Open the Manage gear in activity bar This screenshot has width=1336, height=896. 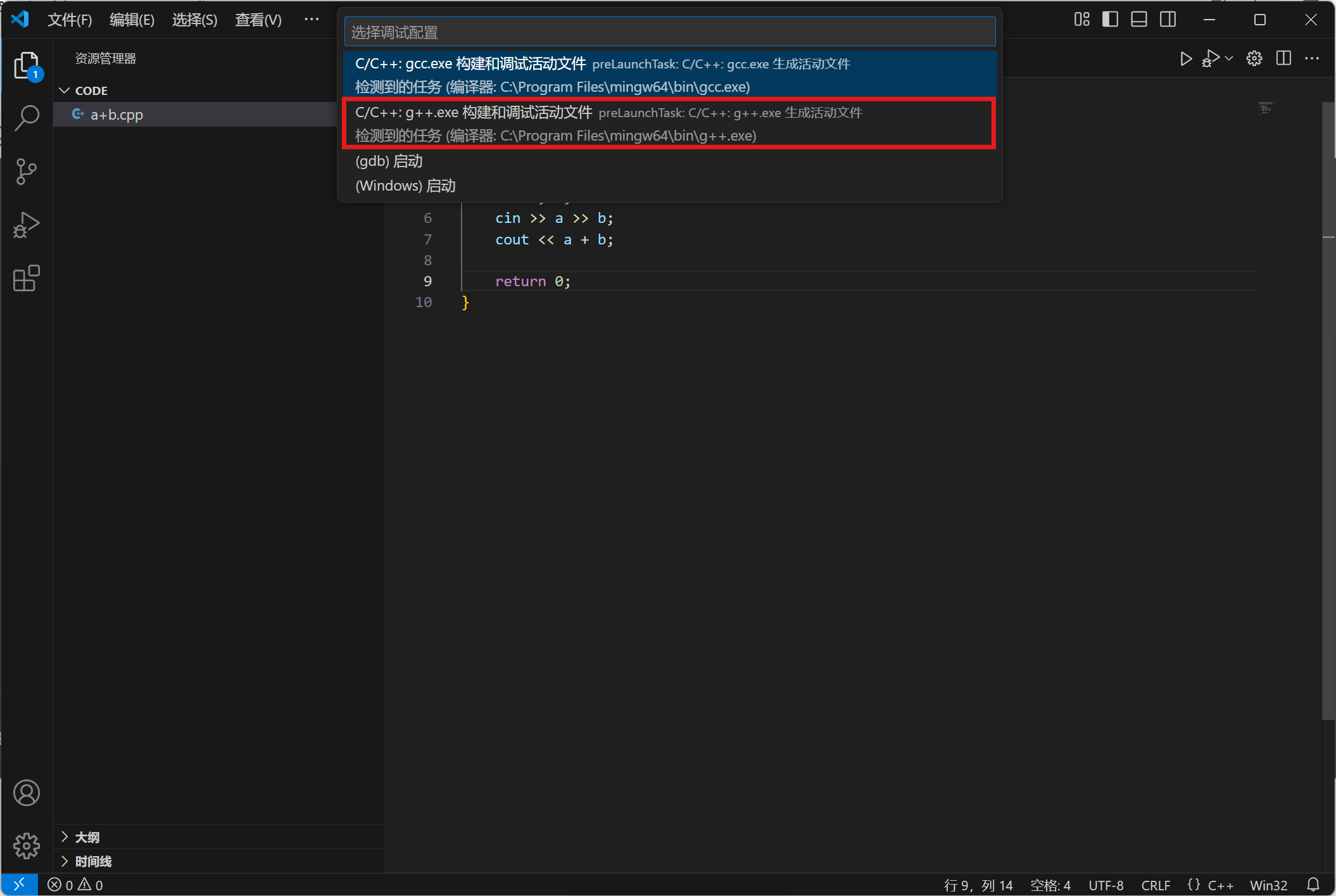coord(27,845)
